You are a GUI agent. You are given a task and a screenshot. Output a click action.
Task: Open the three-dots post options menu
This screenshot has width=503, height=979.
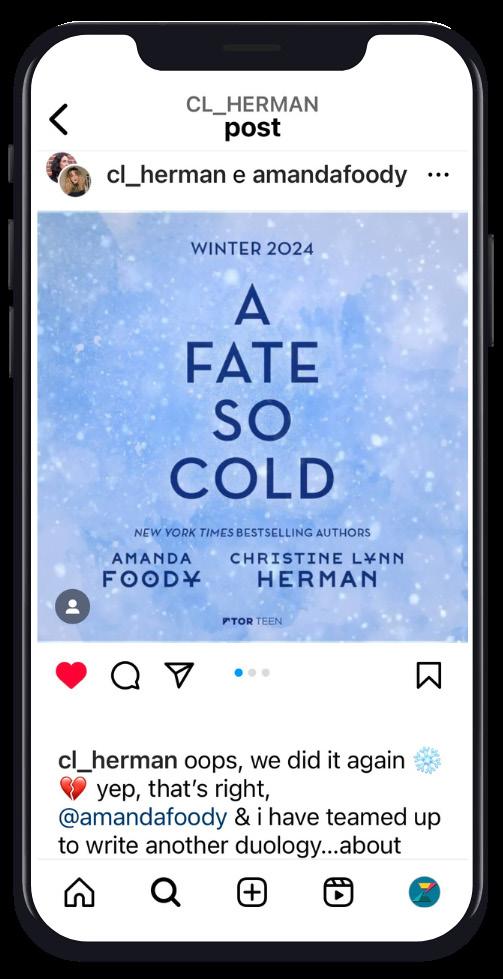click(x=438, y=175)
